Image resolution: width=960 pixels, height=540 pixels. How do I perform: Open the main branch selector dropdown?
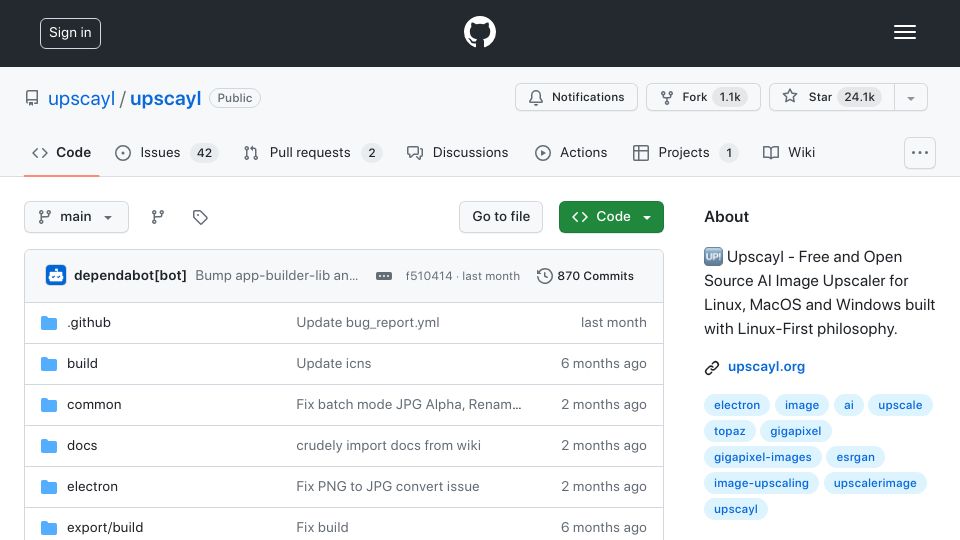coord(77,217)
